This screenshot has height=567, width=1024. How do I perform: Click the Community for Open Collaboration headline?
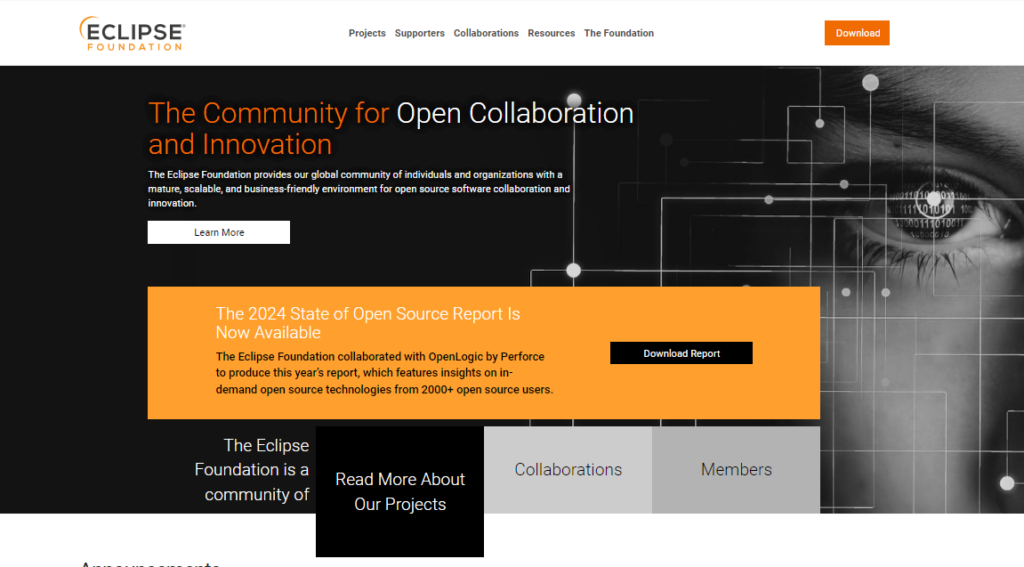(x=391, y=129)
